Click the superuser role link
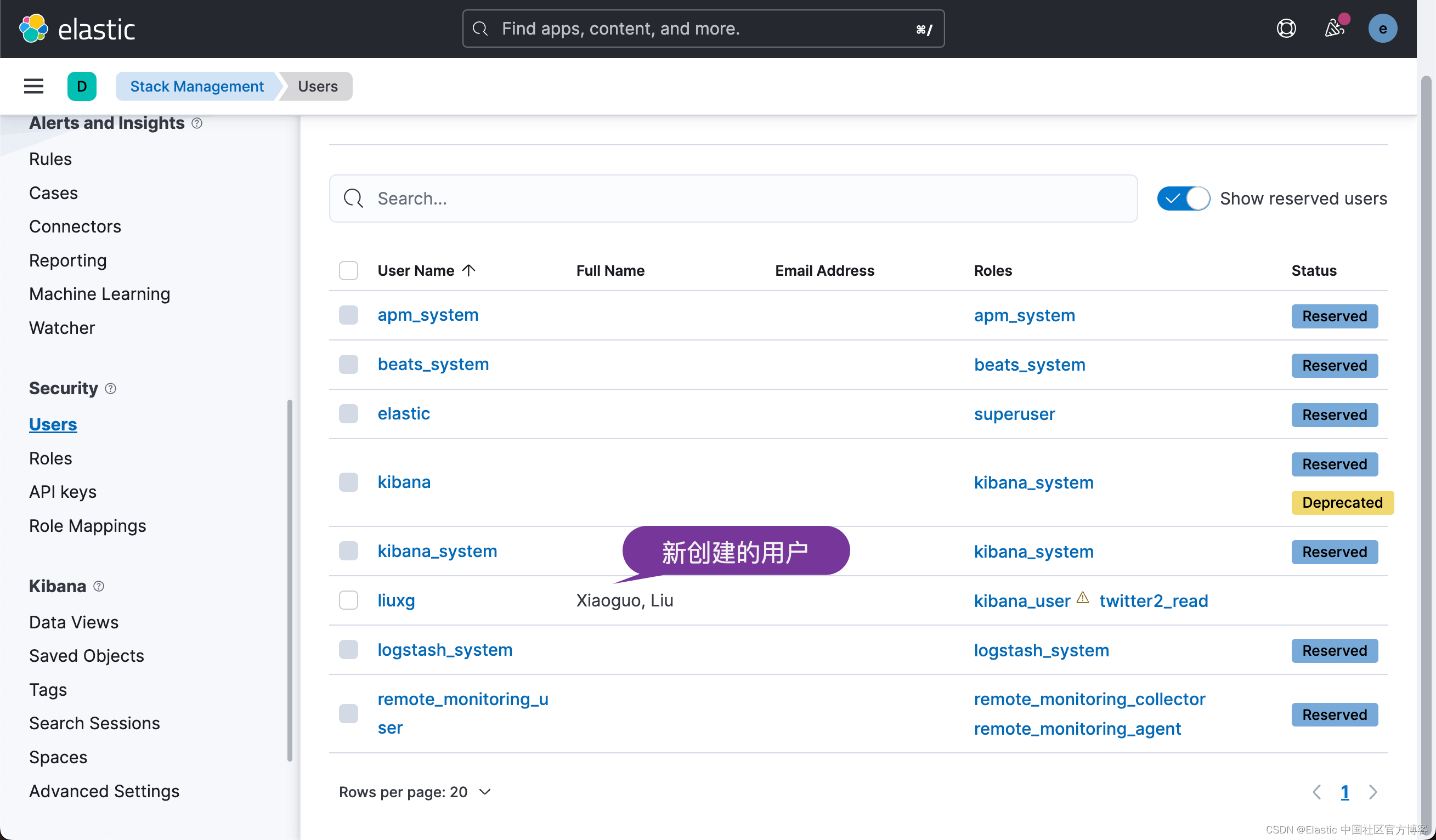The image size is (1436, 840). [x=1014, y=414]
